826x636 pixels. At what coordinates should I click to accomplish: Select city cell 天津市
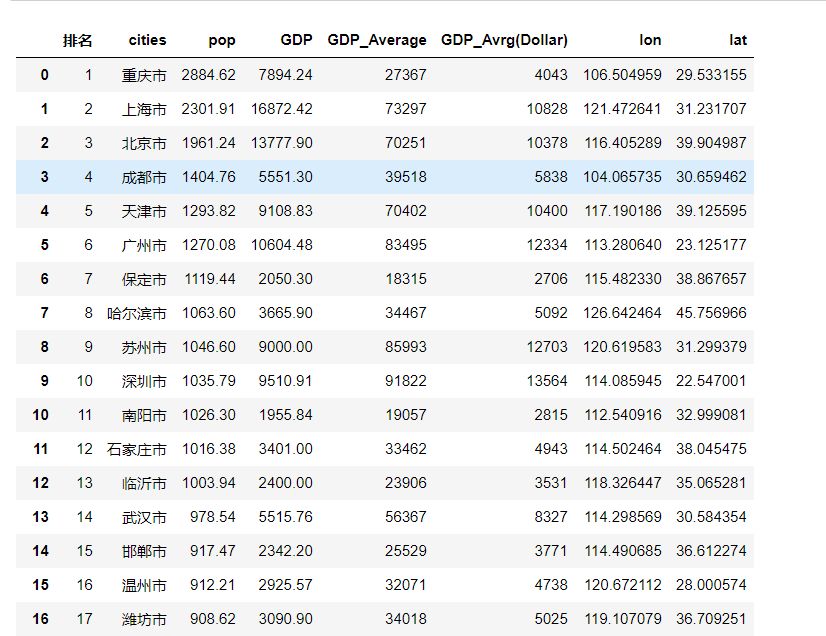pyautogui.click(x=144, y=211)
